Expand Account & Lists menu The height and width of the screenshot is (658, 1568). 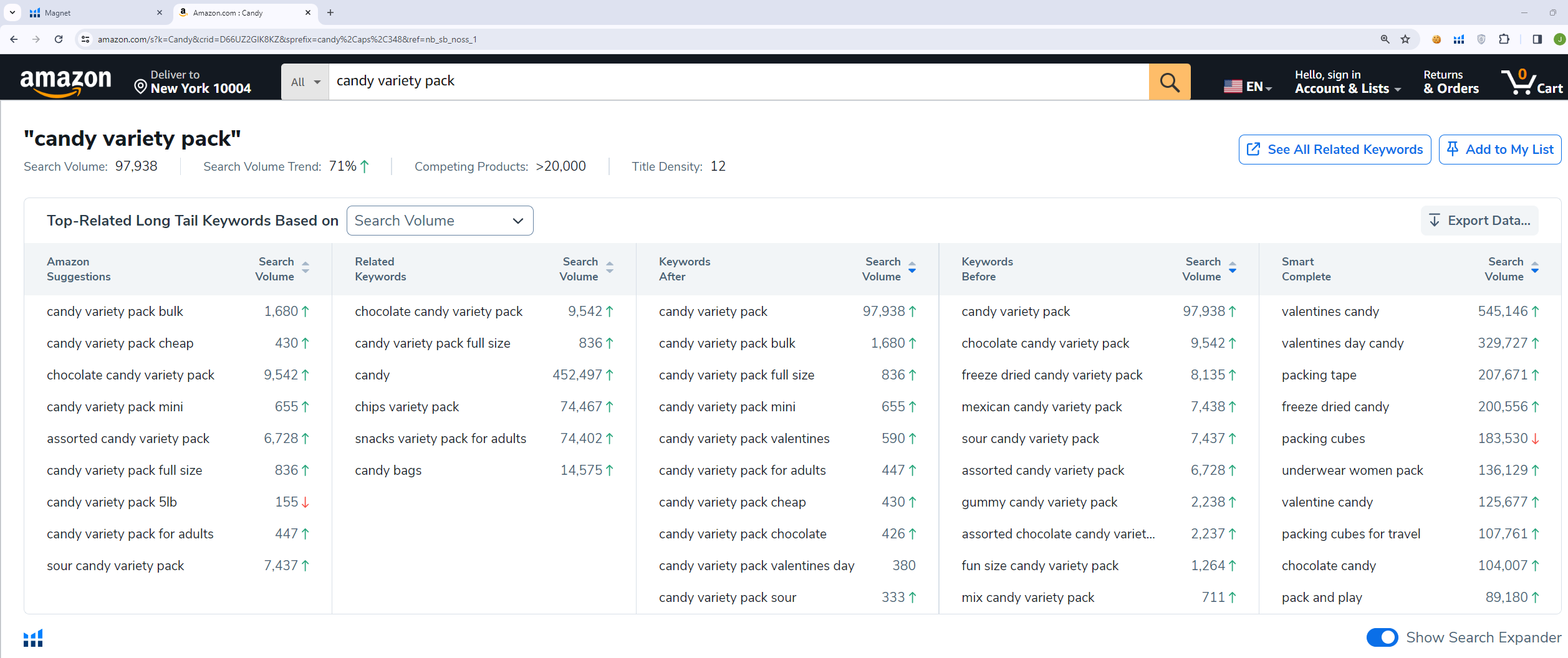click(x=1347, y=82)
